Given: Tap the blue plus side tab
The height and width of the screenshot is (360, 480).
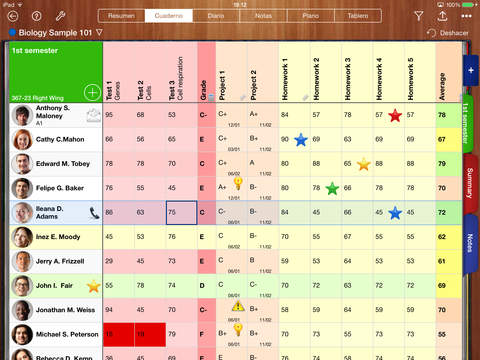Looking at the screenshot, I should [471, 70].
